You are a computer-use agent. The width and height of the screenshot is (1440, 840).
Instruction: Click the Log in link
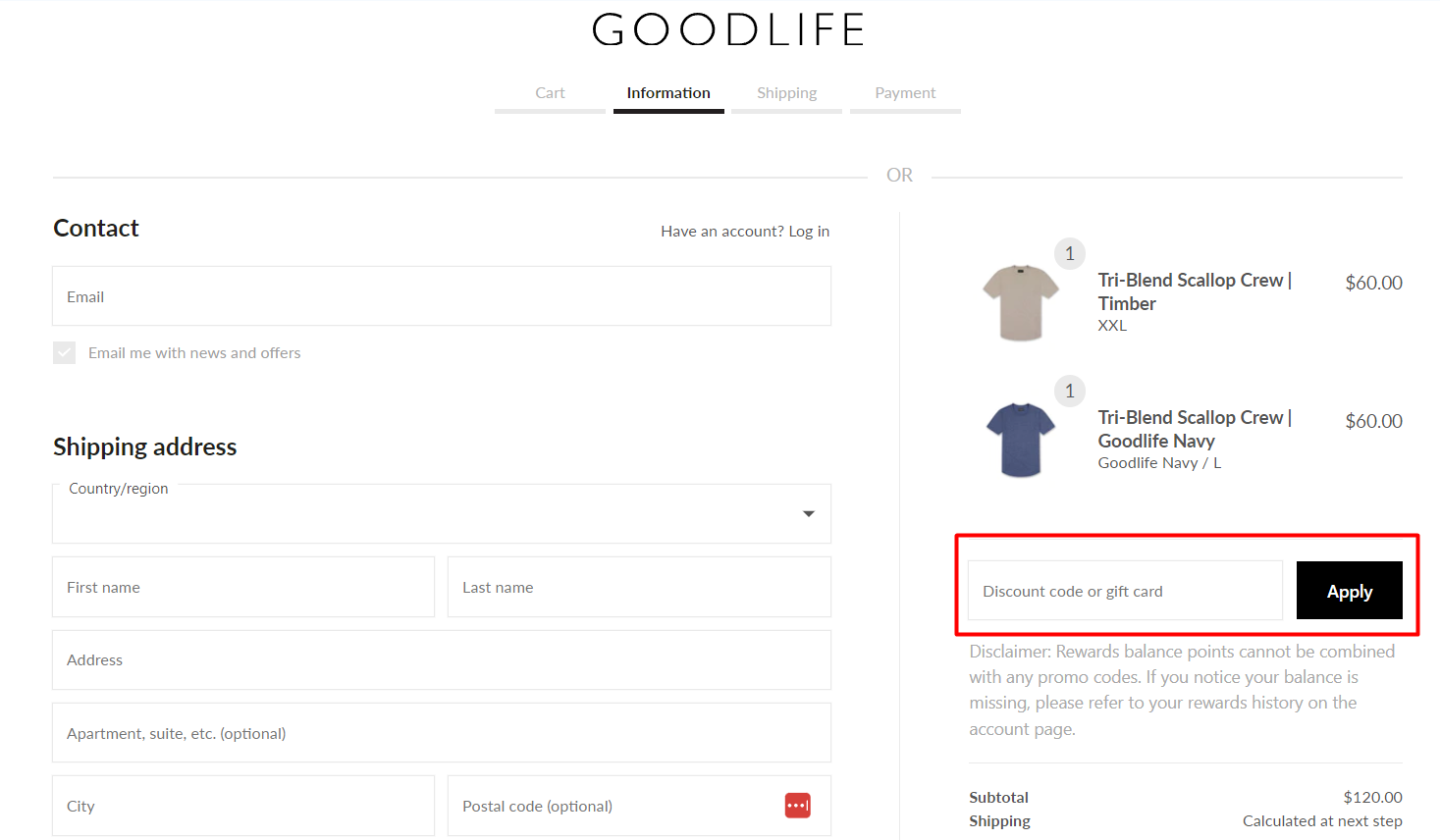coord(809,232)
